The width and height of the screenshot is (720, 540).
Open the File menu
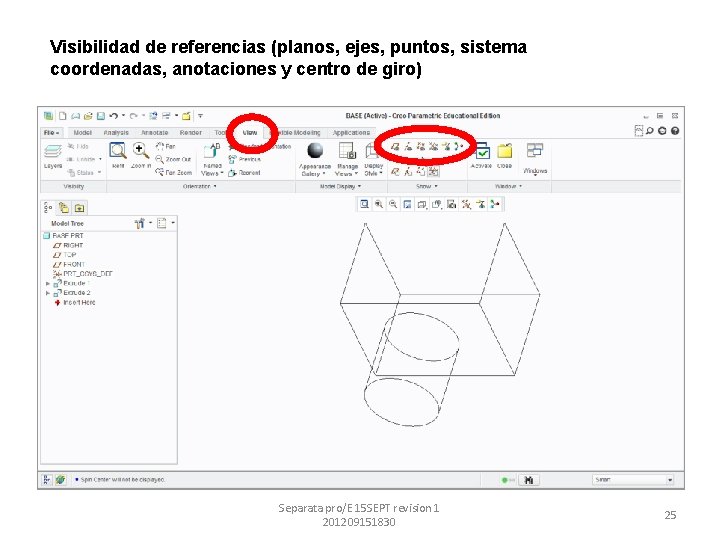pyautogui.click(x=51, y=133)
